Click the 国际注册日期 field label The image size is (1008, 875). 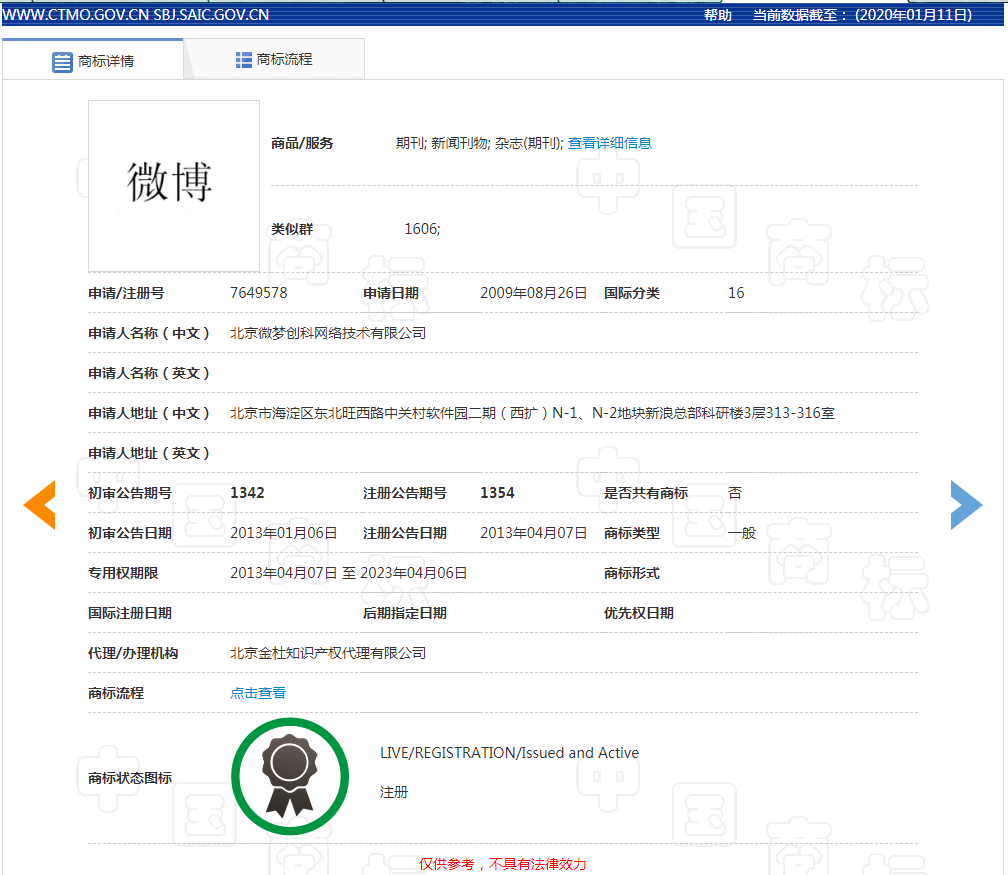pyautogui.click(x=130, y=613)
